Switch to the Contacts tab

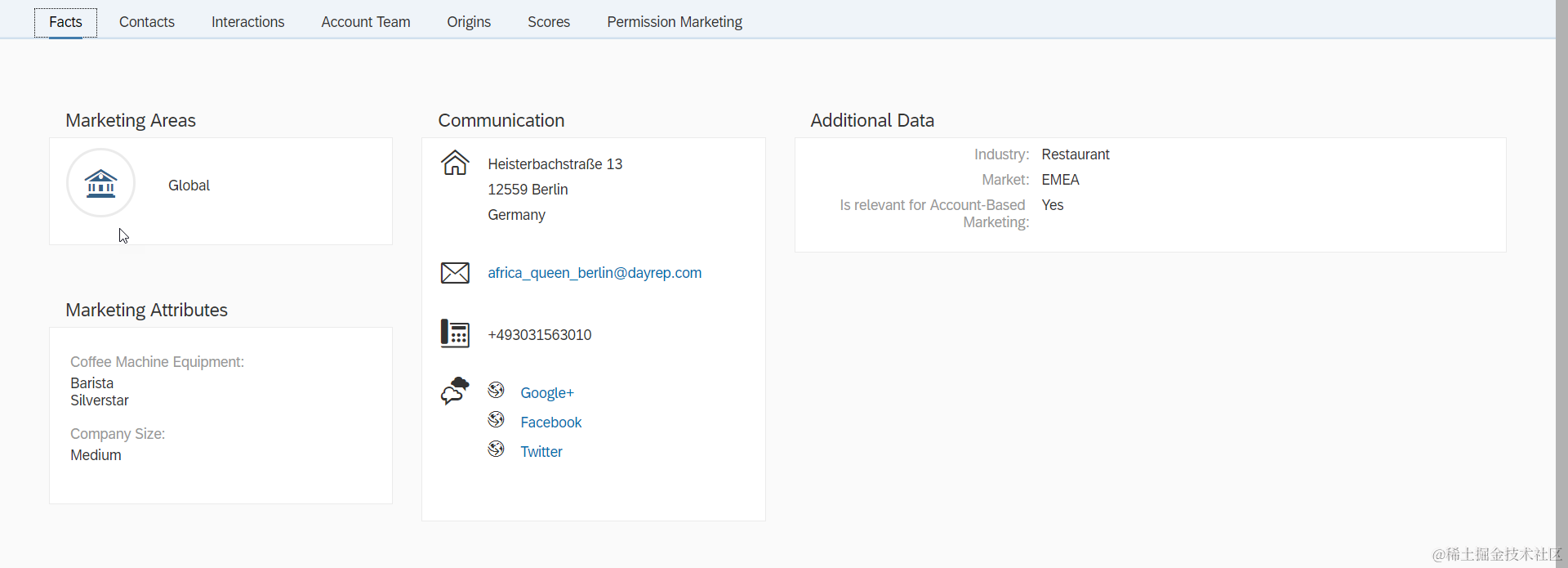point(147,22)
